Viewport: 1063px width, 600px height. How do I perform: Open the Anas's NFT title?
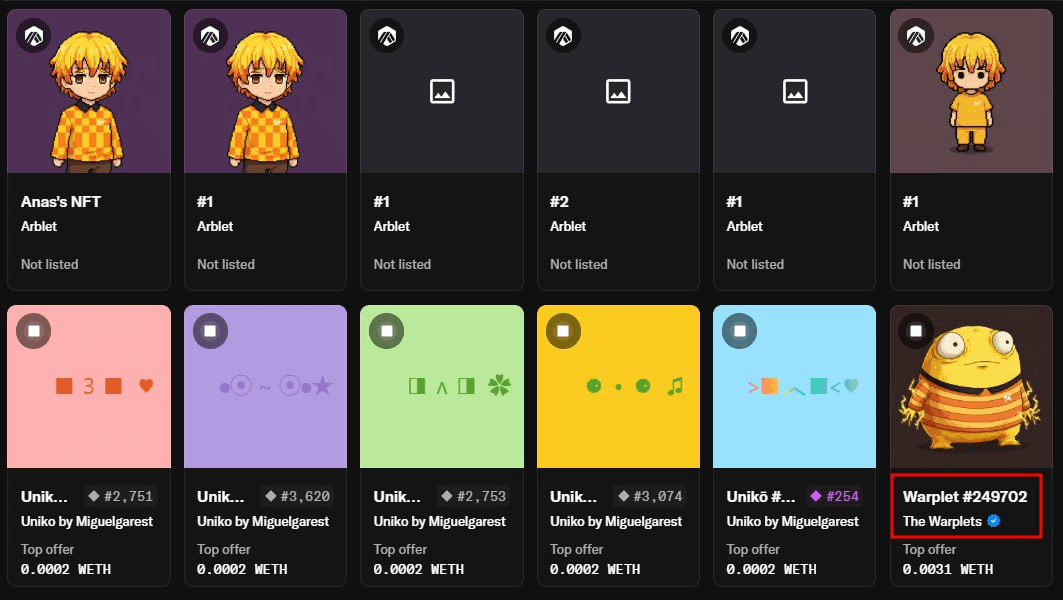point(61,202)
